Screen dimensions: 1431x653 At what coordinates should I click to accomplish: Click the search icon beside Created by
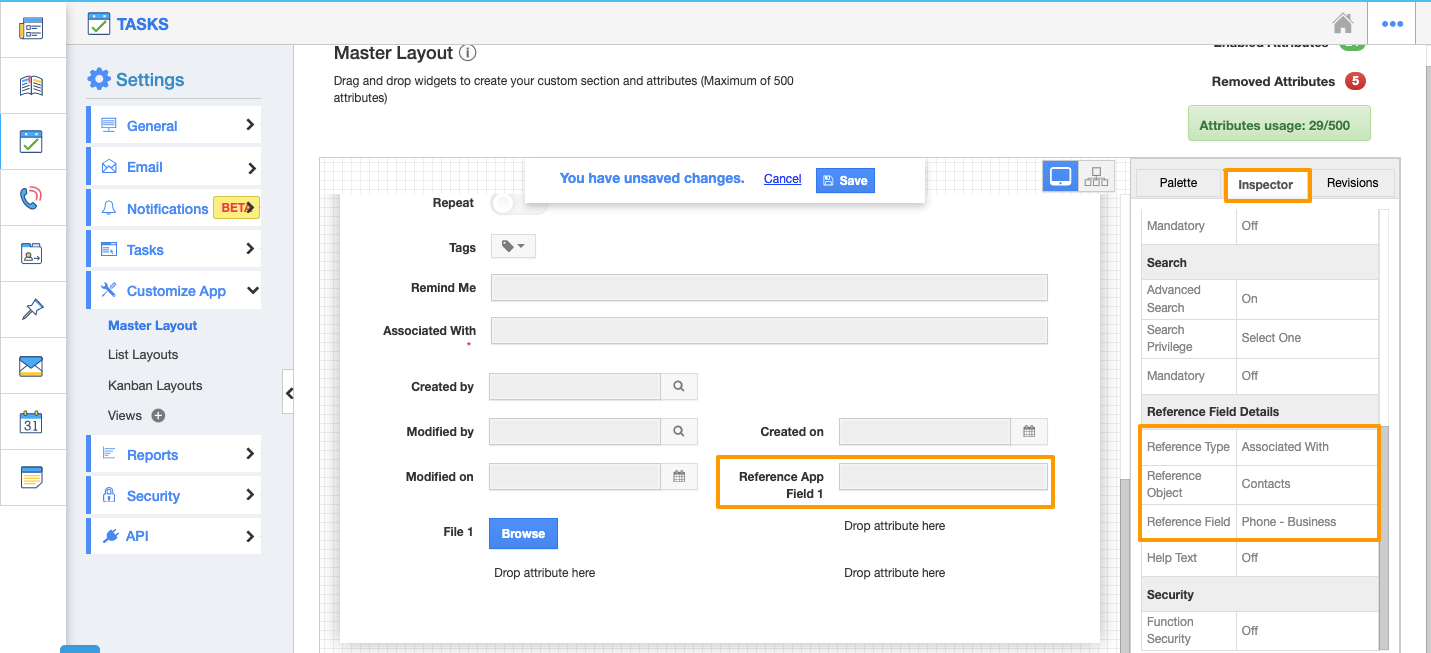tap(679, 386)
